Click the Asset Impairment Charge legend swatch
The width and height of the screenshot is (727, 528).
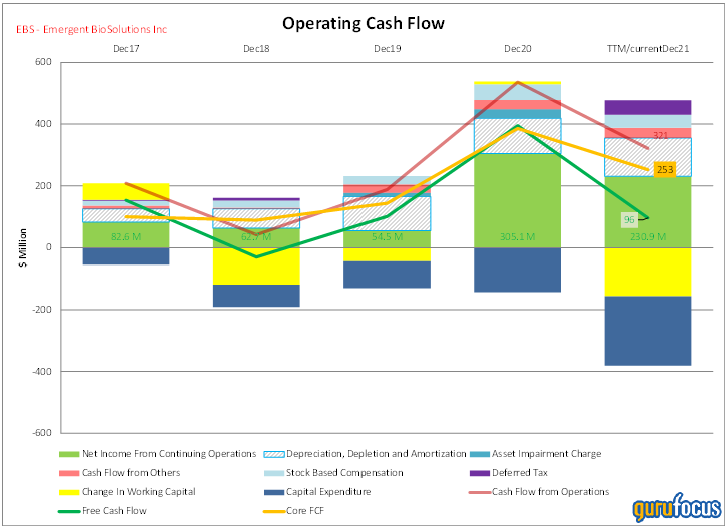[x=479, y=454]
